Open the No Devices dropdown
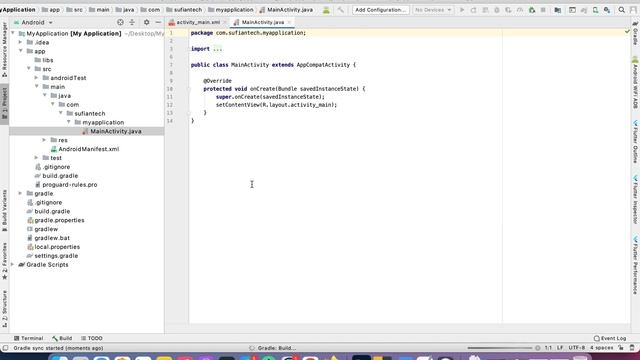This screenshot has width=640, height=360. (x=433, y=10)
